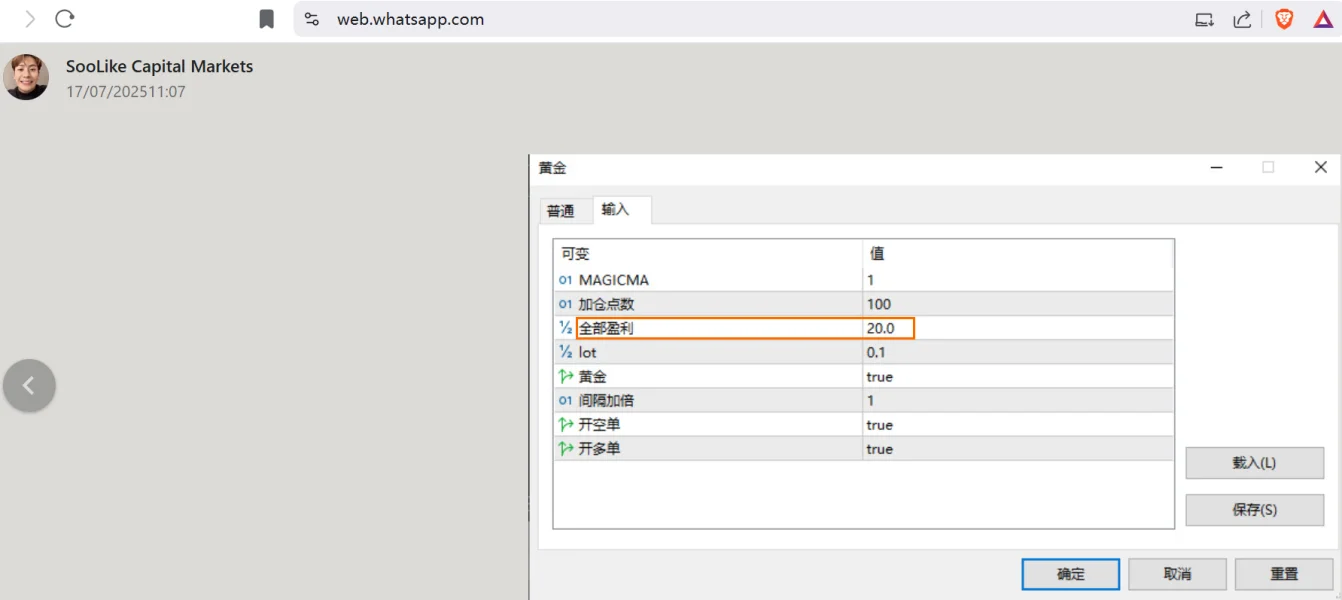
Task: Click the install-app icon in address bar
Action: (x=1204, y=19)
